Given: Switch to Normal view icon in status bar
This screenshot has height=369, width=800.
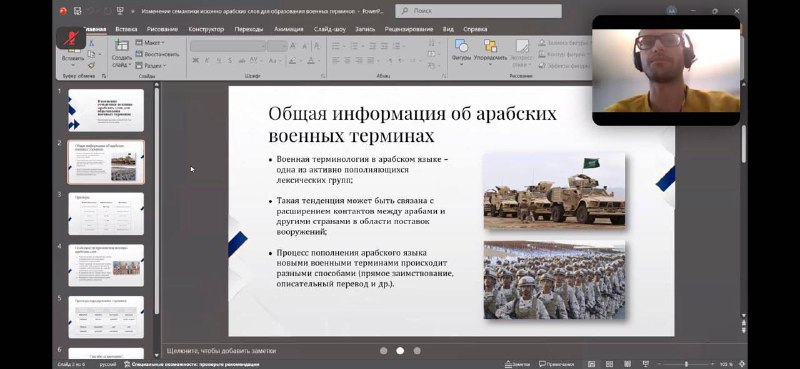Looking at the screenshot, I should coord(591,364).
